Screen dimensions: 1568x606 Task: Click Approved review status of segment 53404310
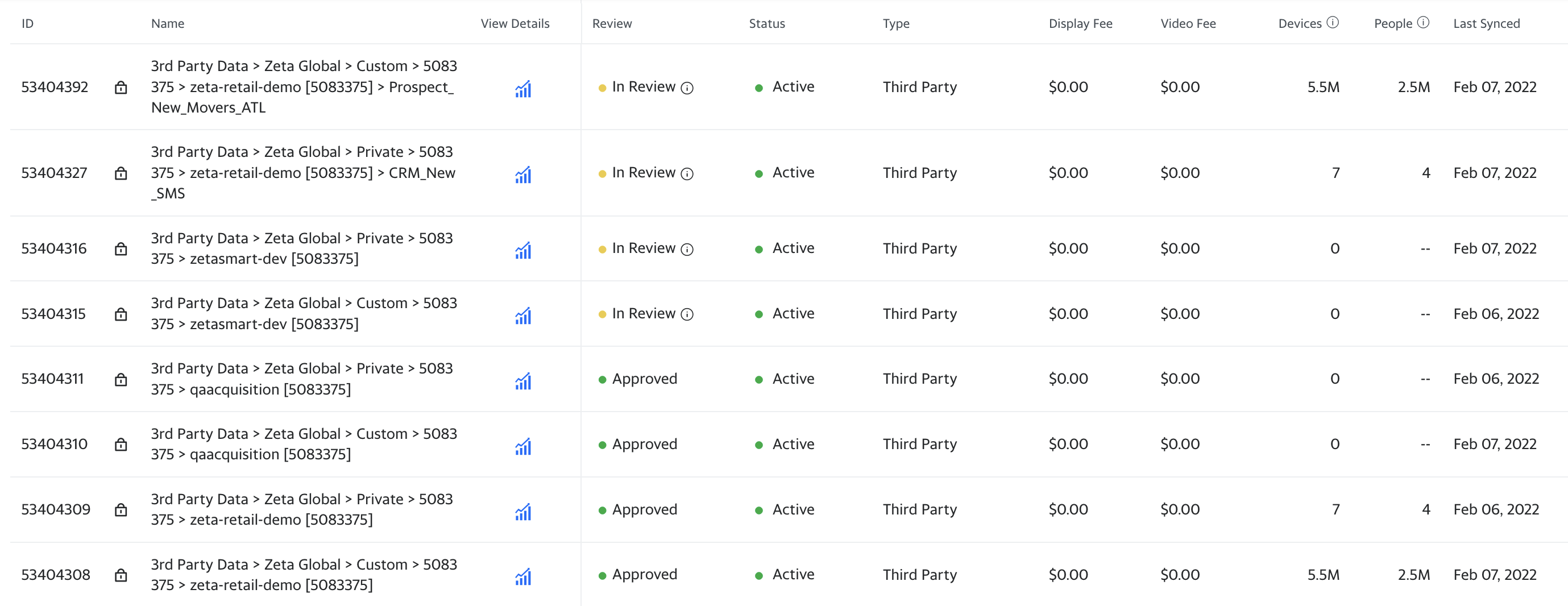pyautogui.click(x=644, y=444)
